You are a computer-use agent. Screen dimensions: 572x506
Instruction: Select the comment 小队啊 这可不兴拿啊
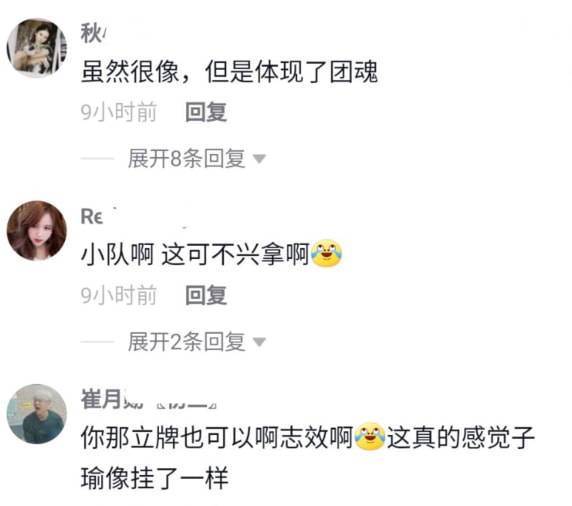[212, 254]
